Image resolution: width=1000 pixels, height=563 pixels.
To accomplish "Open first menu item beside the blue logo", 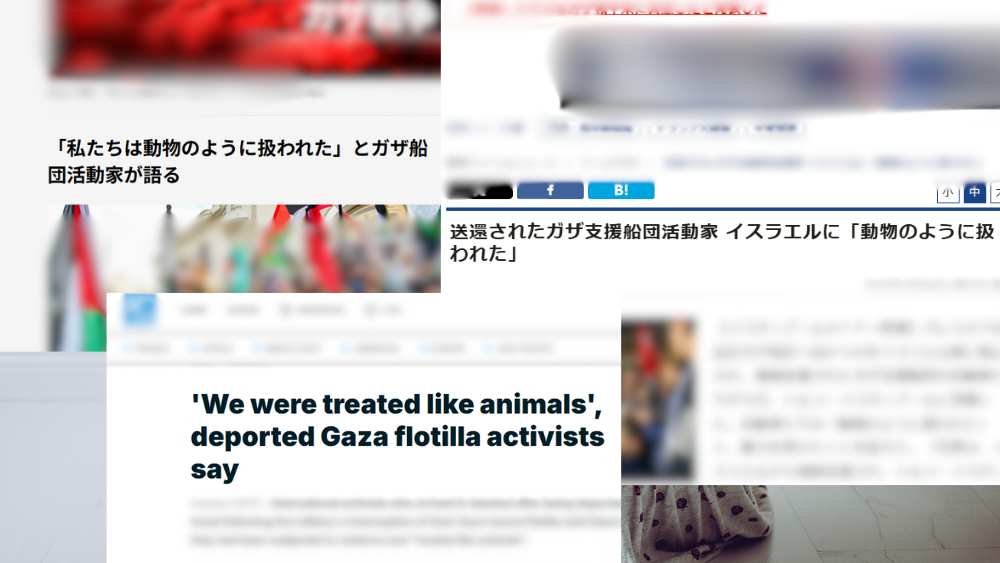I will (x=194, y=311).
